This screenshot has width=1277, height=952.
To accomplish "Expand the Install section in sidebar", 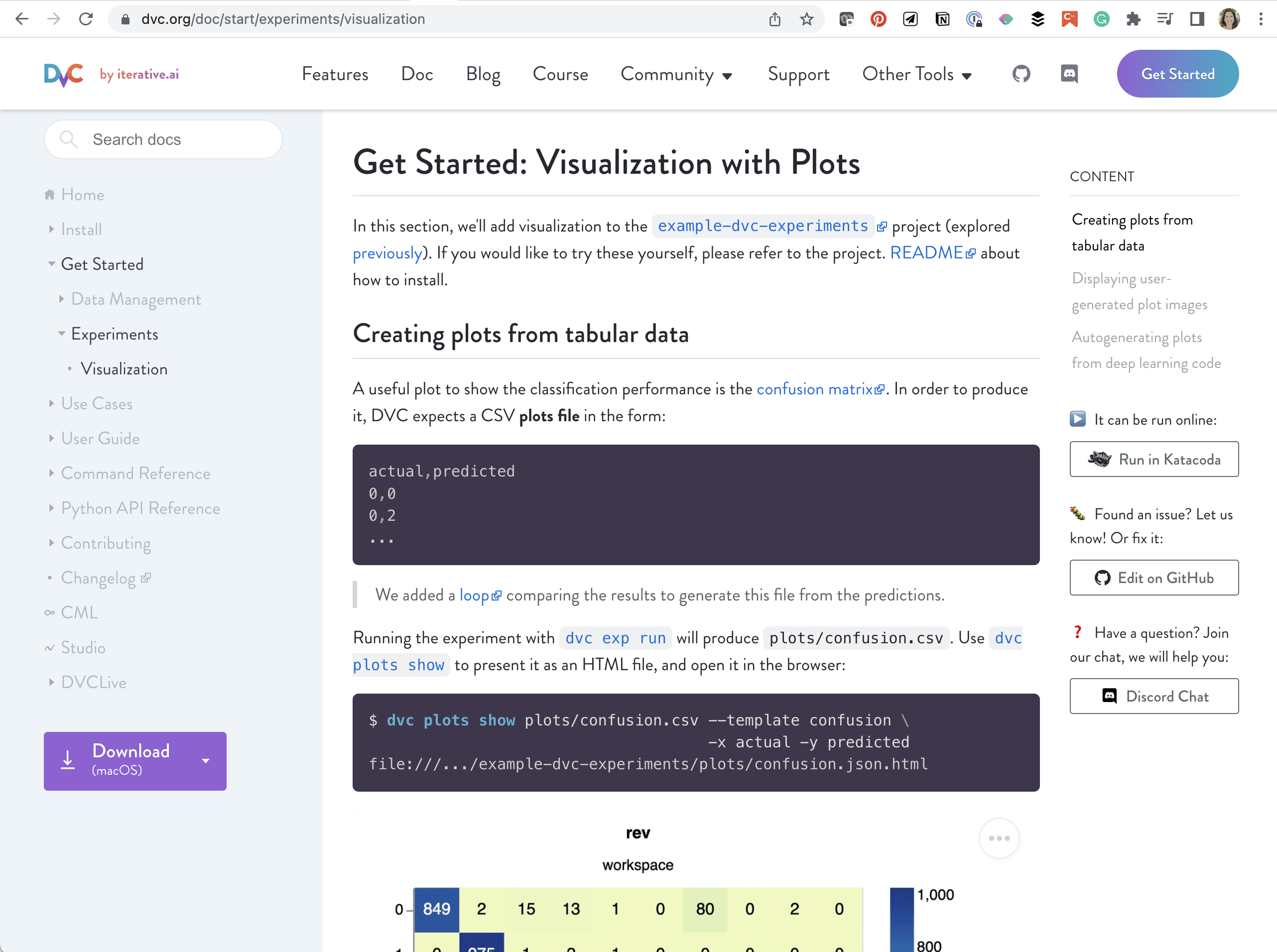I will [x=52, y=230].
